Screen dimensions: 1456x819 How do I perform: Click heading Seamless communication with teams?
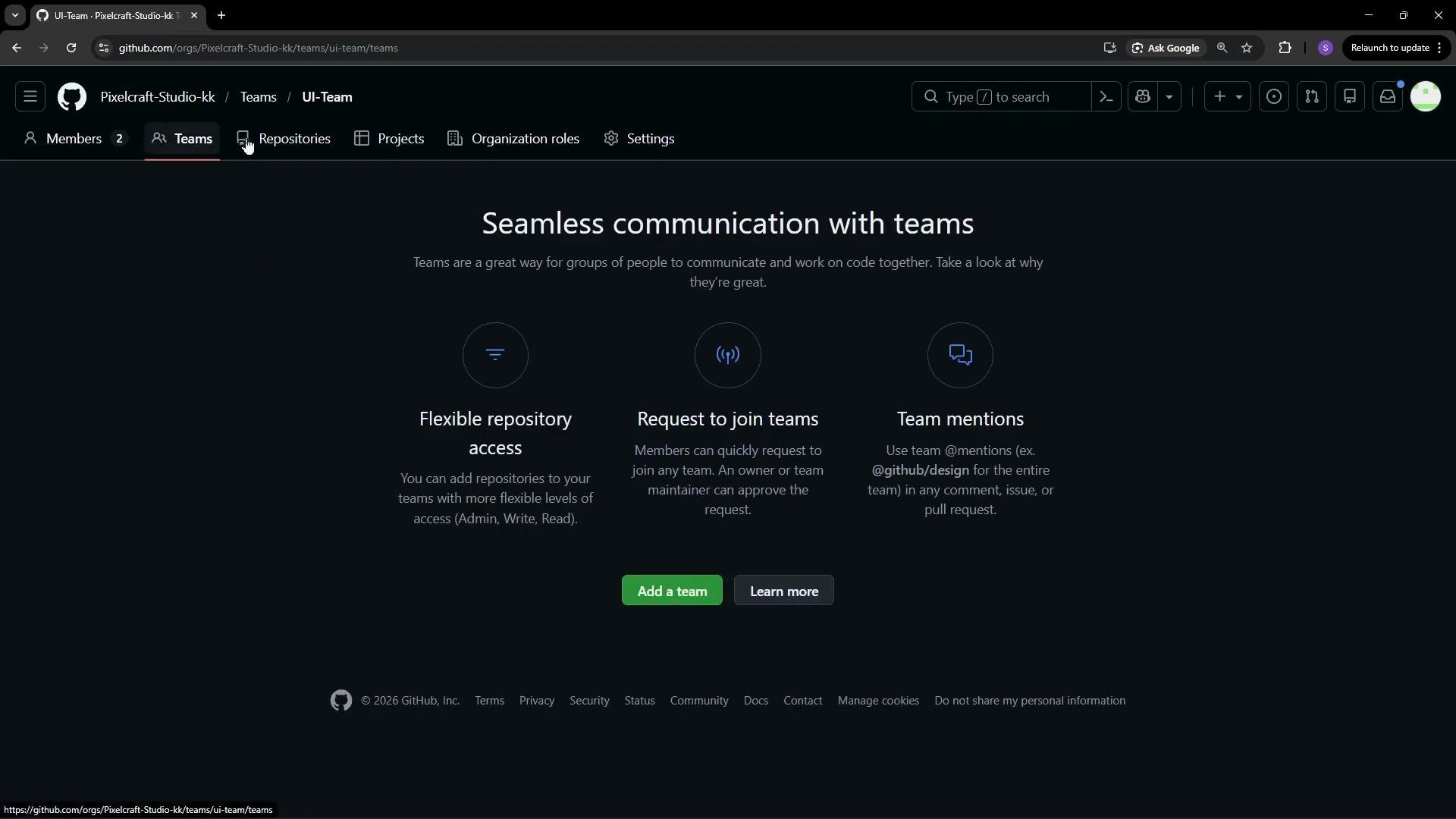click(728, 224)
